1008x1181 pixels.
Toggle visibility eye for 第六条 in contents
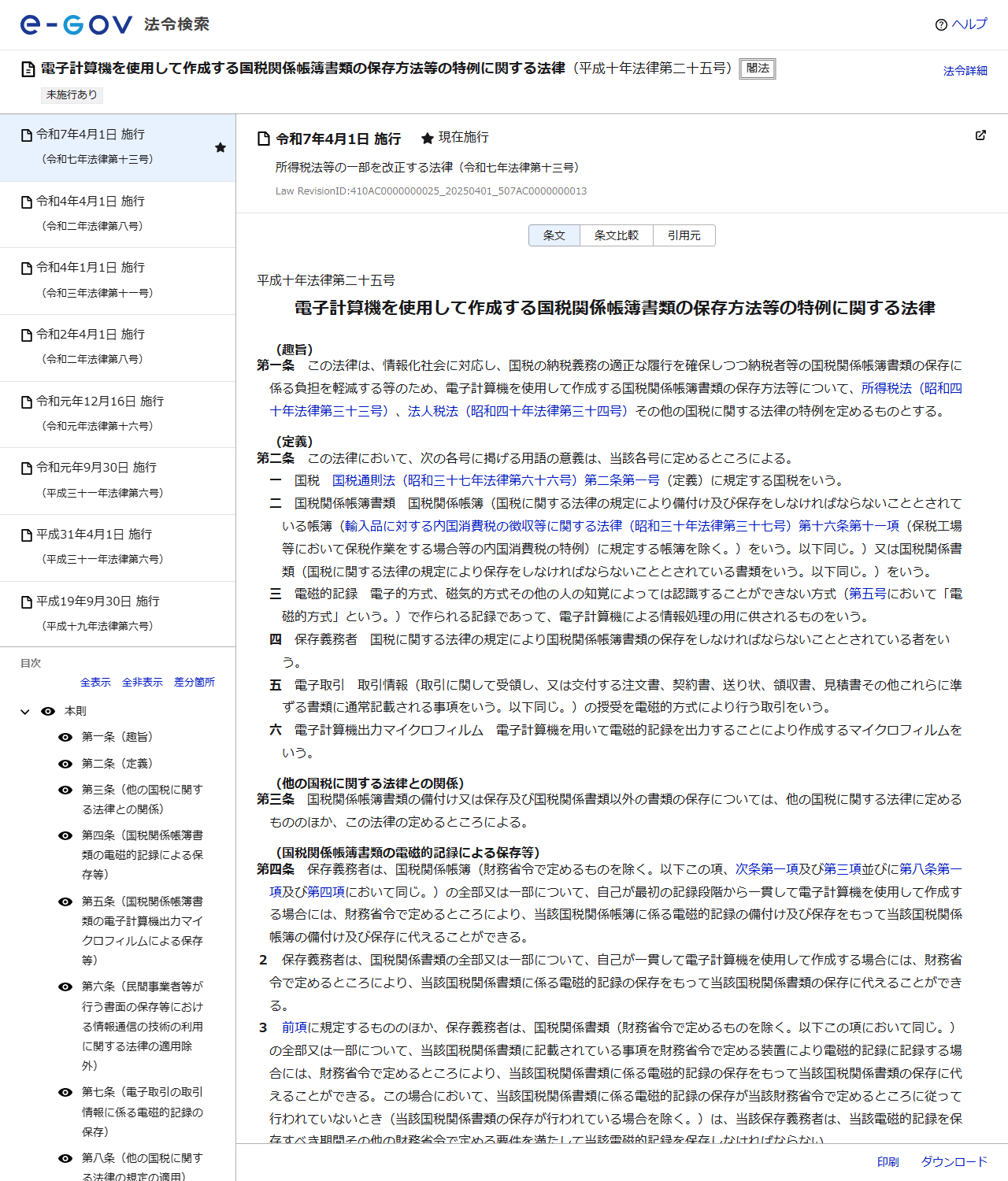[x=65, y=987]
